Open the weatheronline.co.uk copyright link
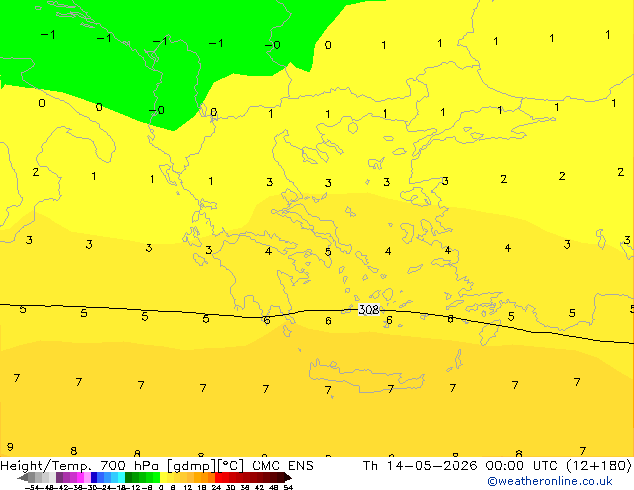The image size is (634, 490). (550, 482)
